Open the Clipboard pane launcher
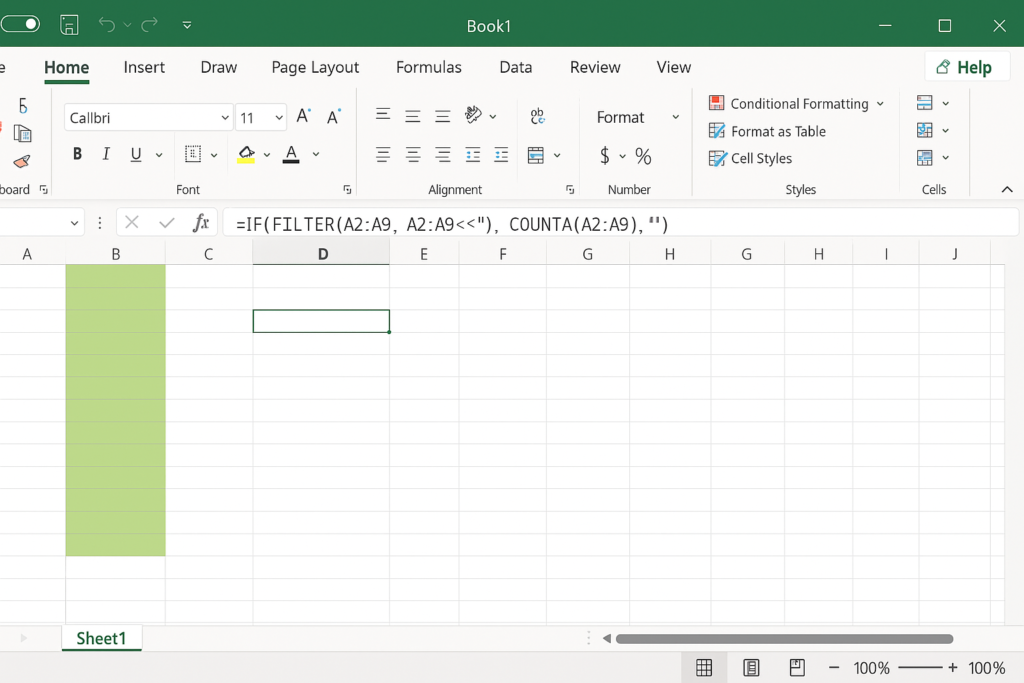The image size is (1024, 683). (44, 189)
